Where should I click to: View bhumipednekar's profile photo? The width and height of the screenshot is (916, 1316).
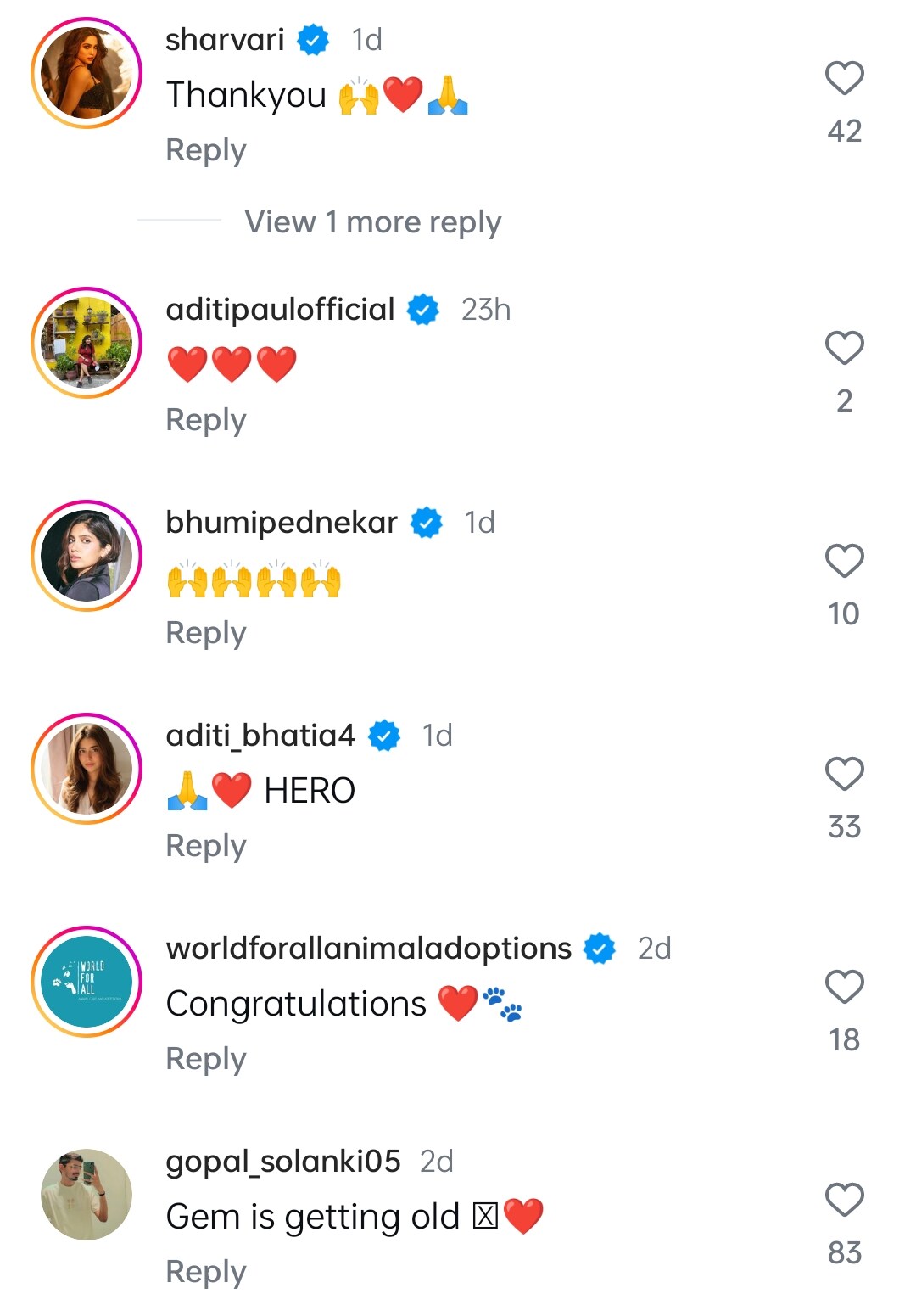[x=87, y=556]
